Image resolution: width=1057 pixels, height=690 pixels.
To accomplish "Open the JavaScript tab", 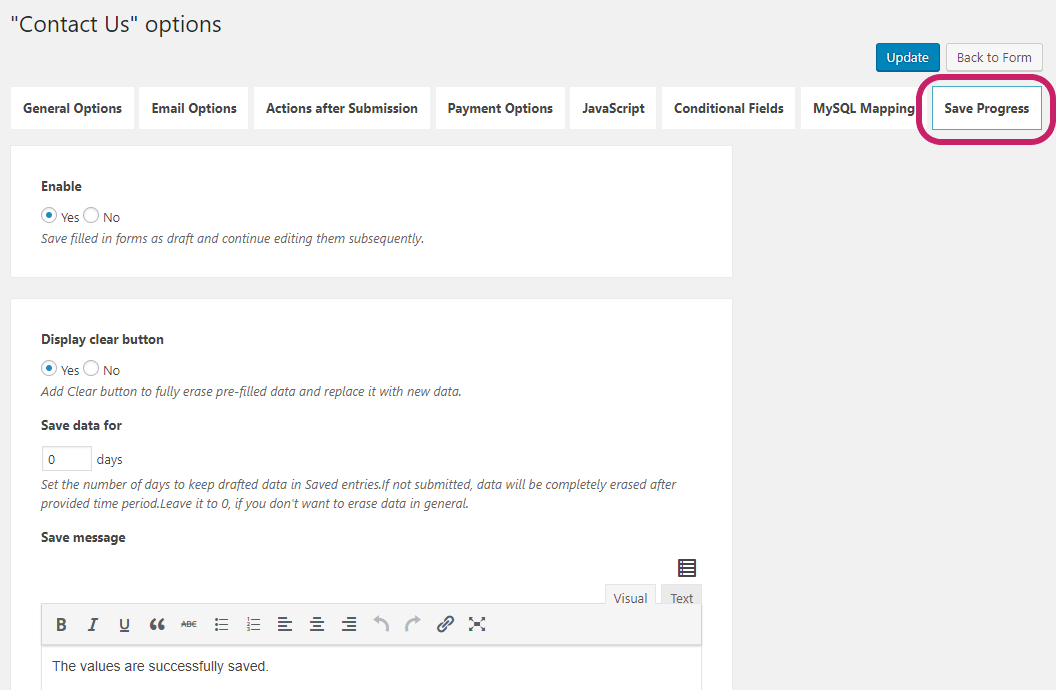I will coord(613,108).
